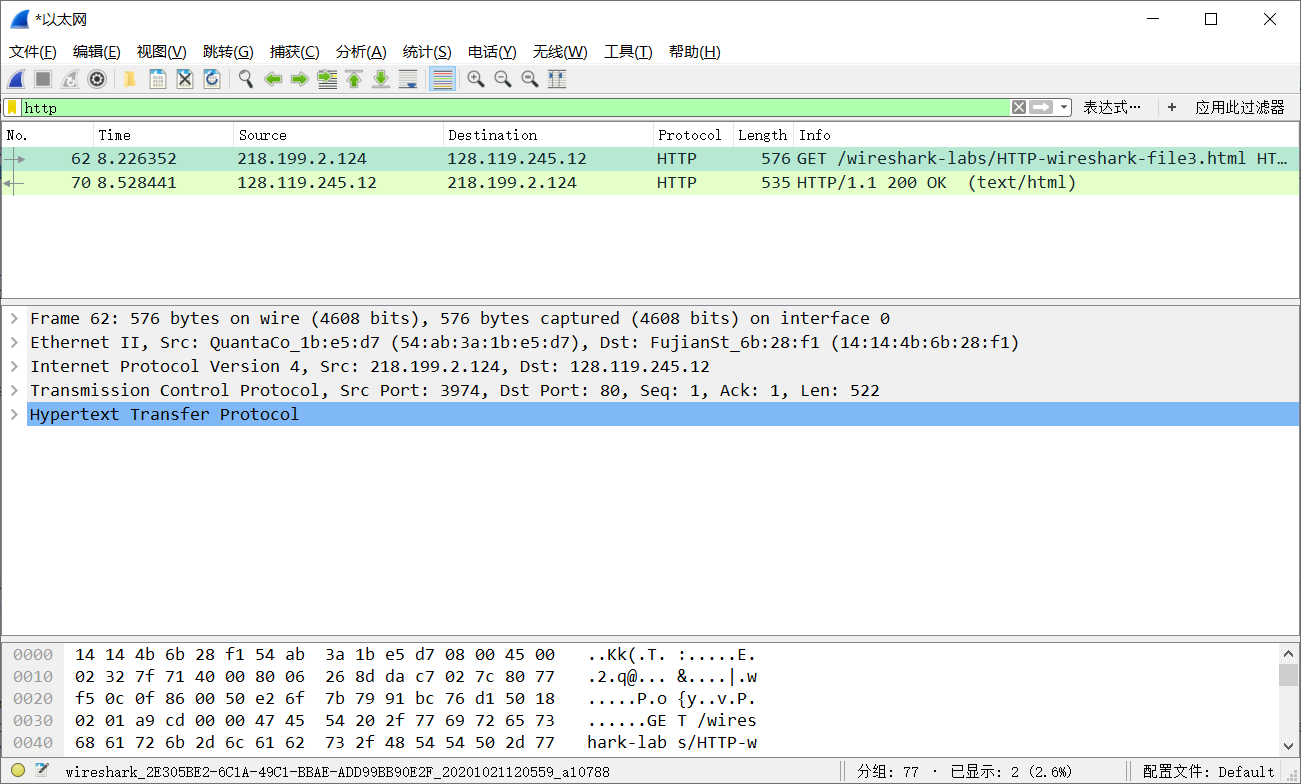1301x784 pixels.
Task: Toggle packet list colorization
Action: point(442,79)
